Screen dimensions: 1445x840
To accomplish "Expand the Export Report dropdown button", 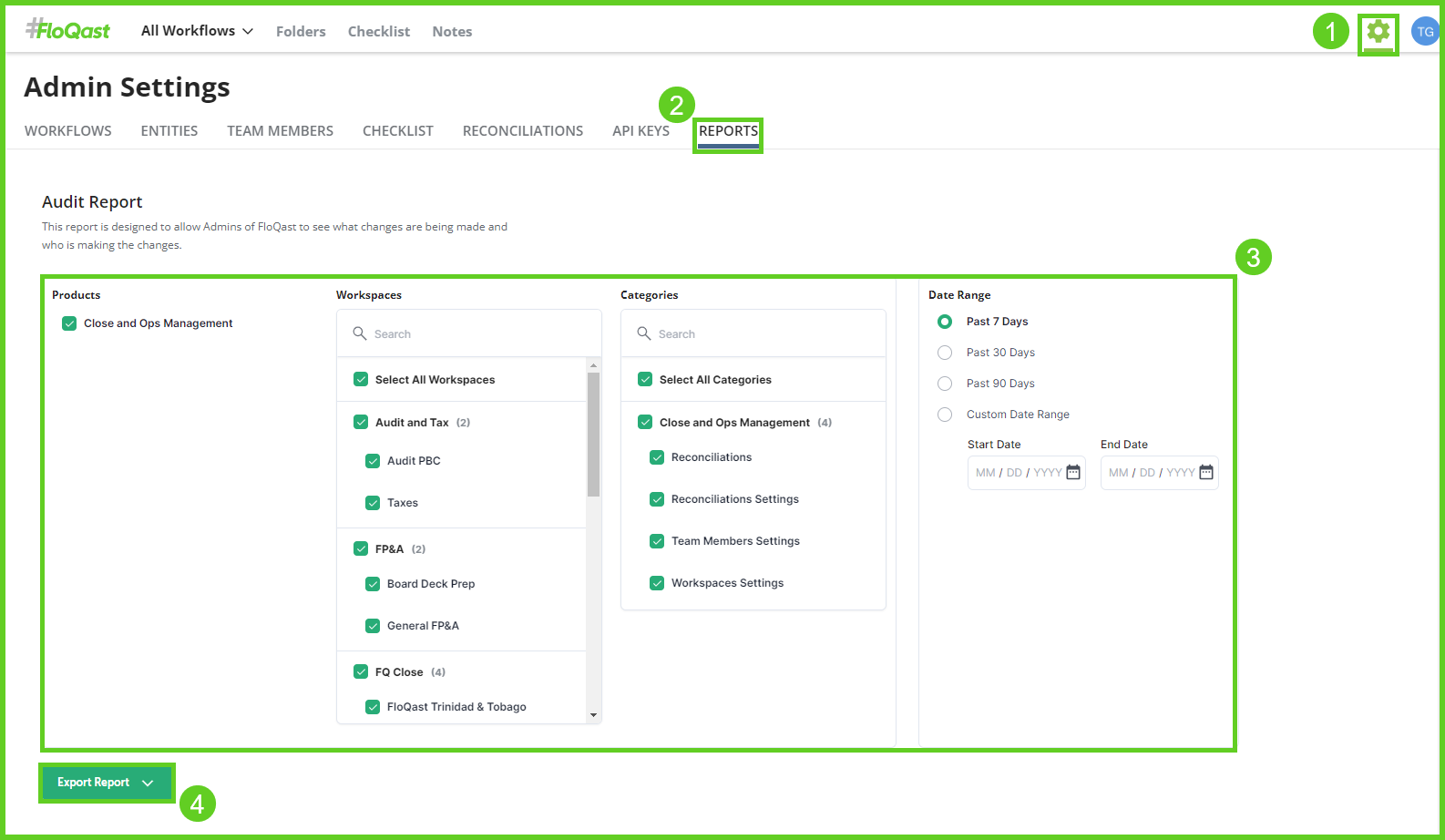I will pos(107,783).
